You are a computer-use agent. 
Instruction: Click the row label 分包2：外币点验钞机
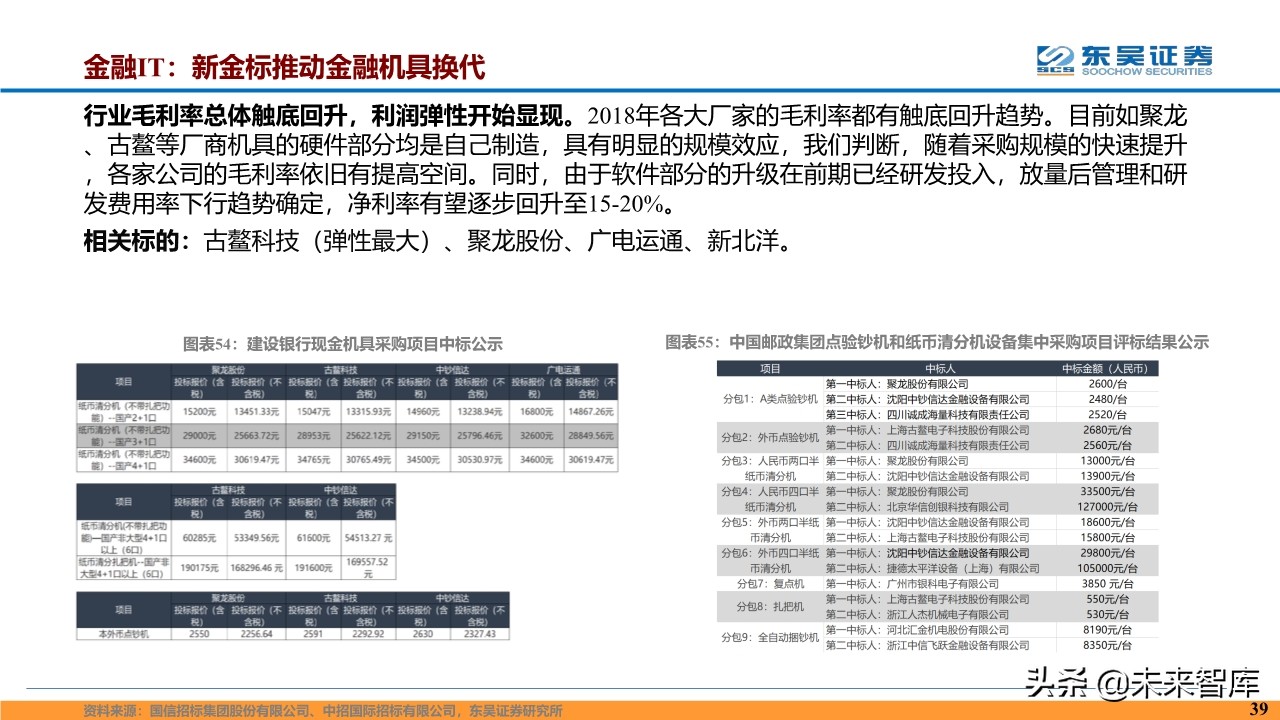click(770, 437)
